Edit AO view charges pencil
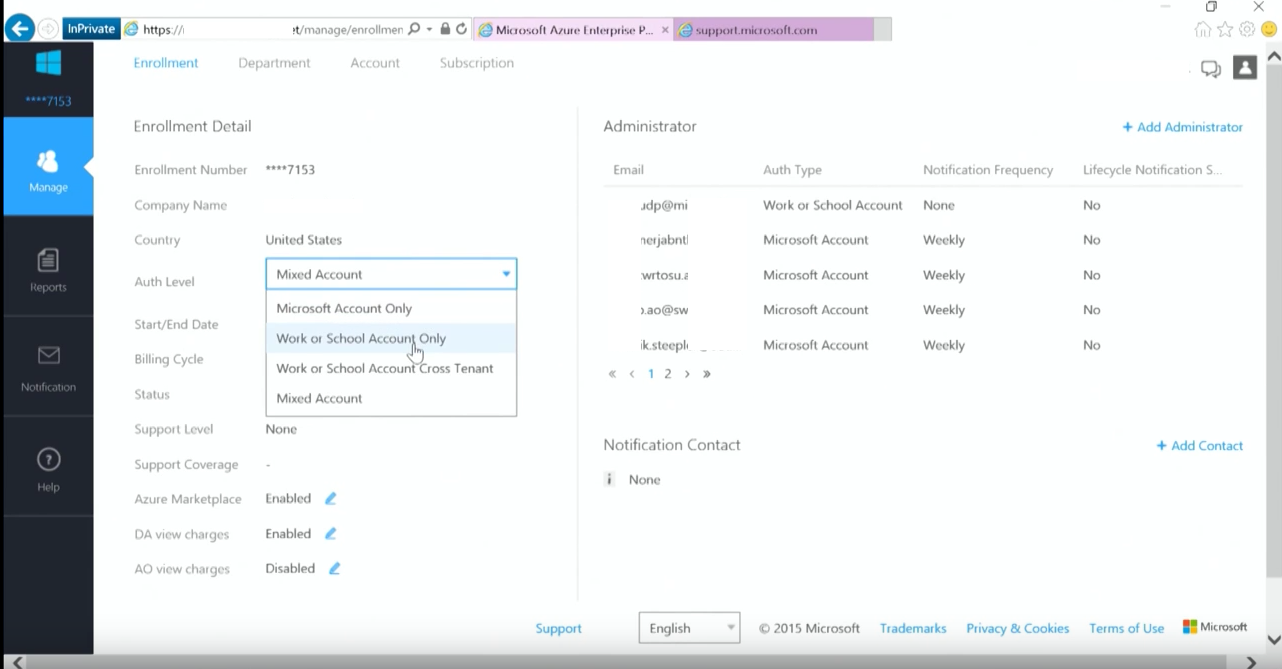The width and height of the screenshot is (1282, 669). (x=335, y=569)
